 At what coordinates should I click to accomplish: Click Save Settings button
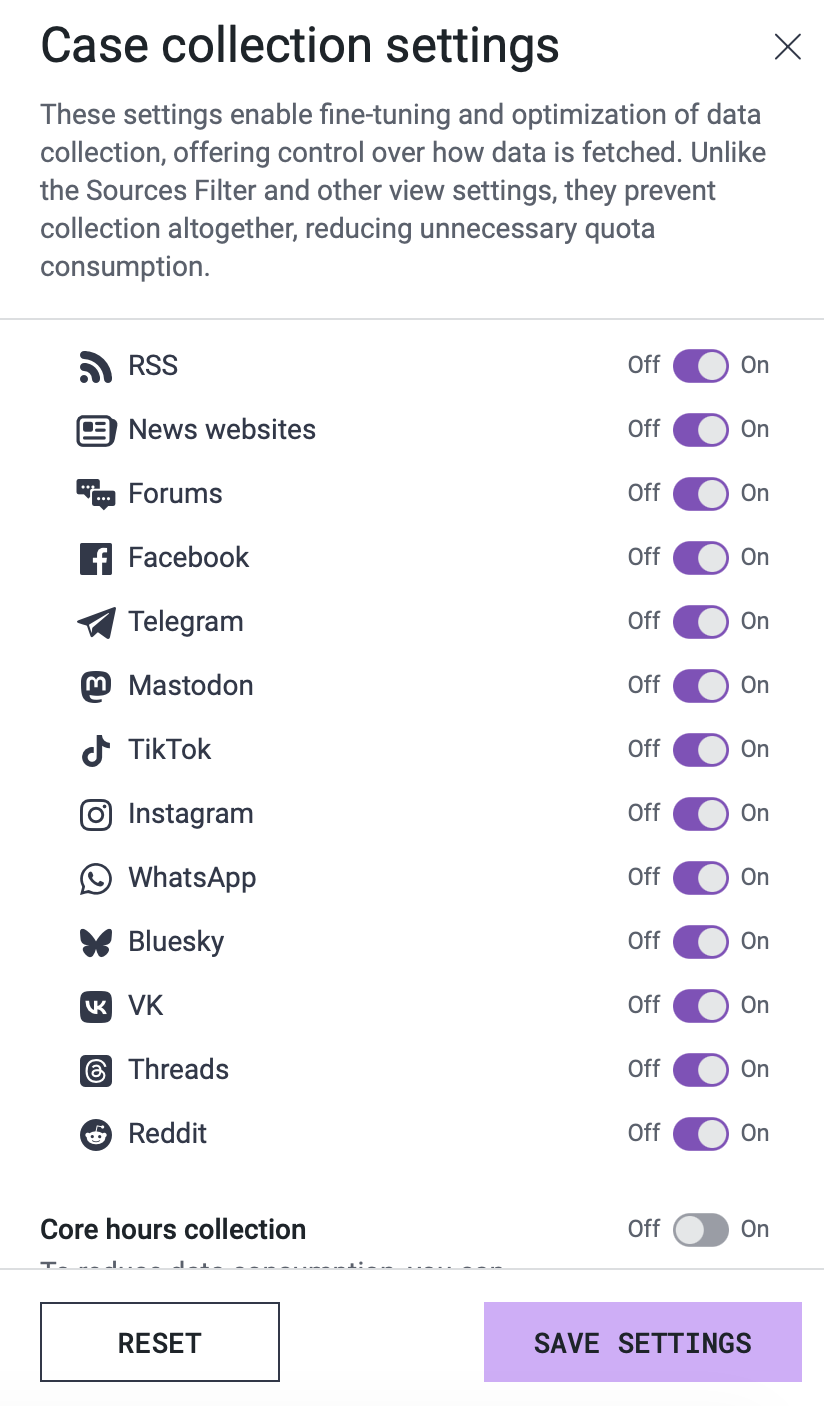point(642,1342)
